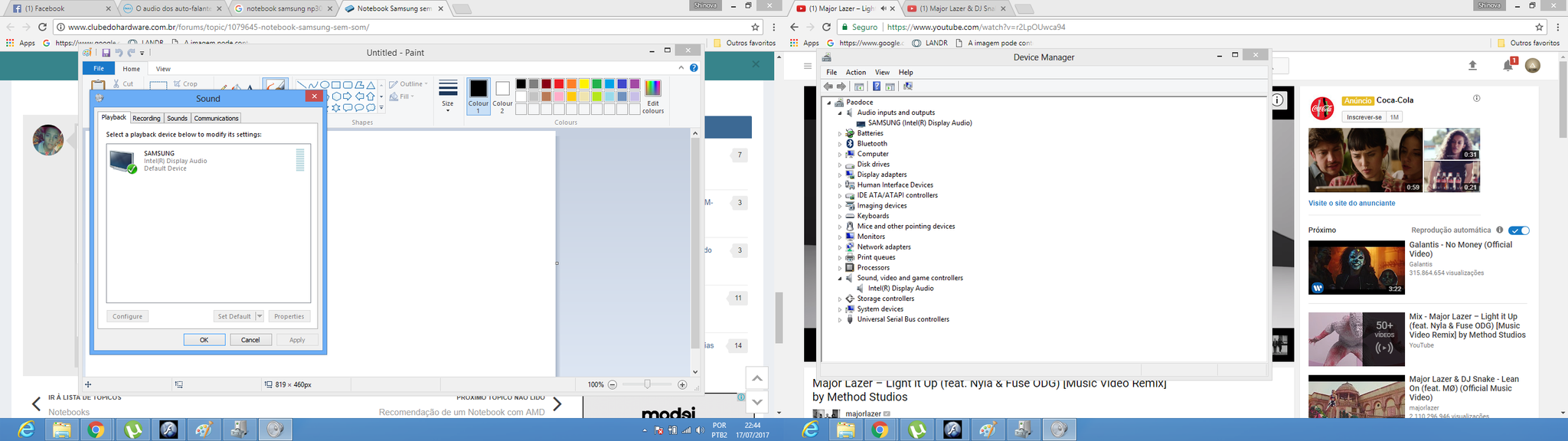Minimize Paint's ribbon with the caret
1568x441 pixels.
pos(681,68)
